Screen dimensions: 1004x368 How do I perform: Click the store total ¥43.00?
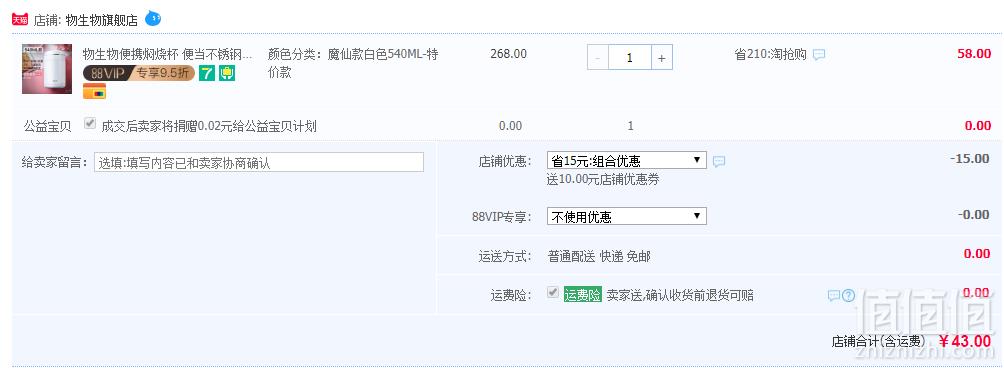point(965,341)
